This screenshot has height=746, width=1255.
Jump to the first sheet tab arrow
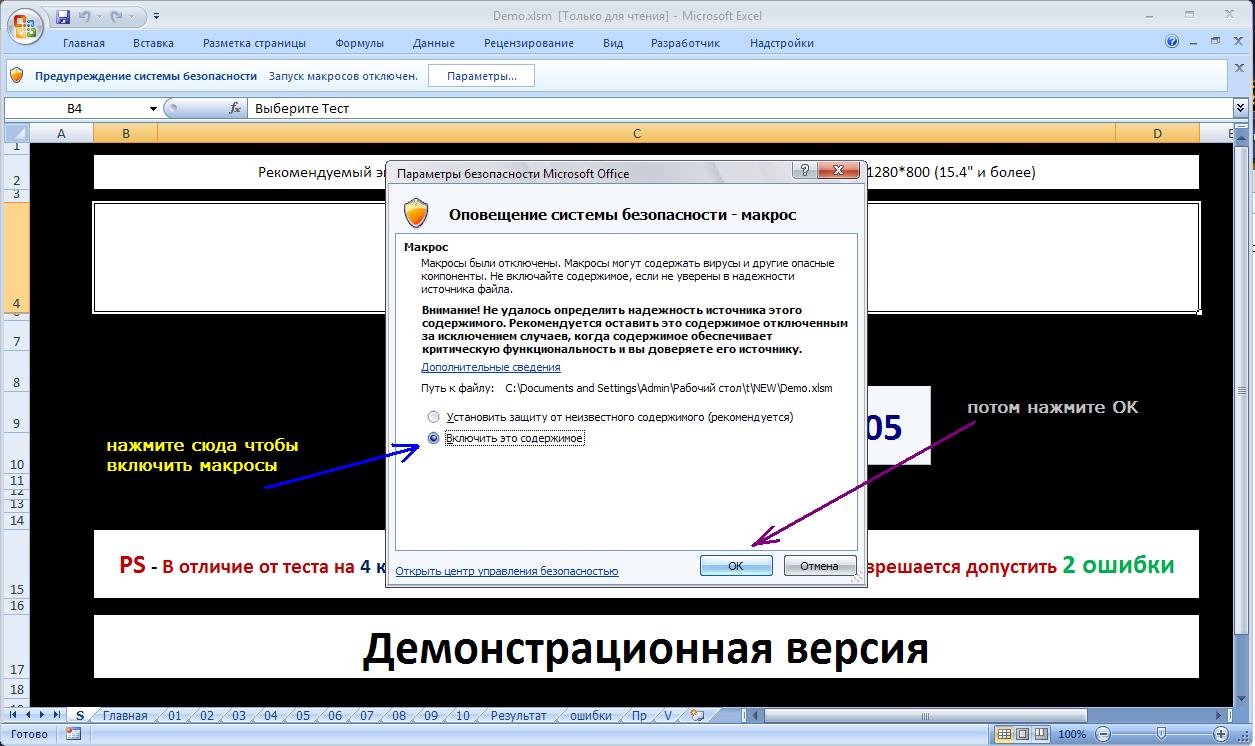tap(13, 715)
